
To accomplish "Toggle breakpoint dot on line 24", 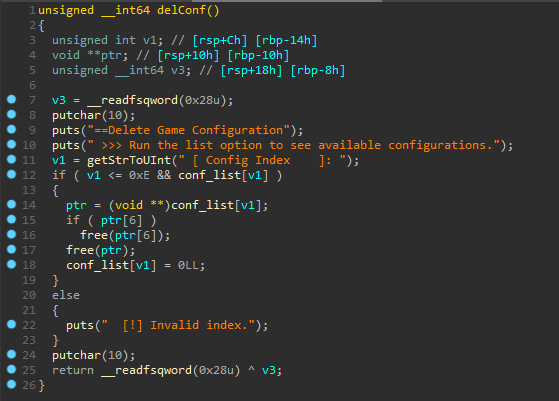I will click(11, 354).
